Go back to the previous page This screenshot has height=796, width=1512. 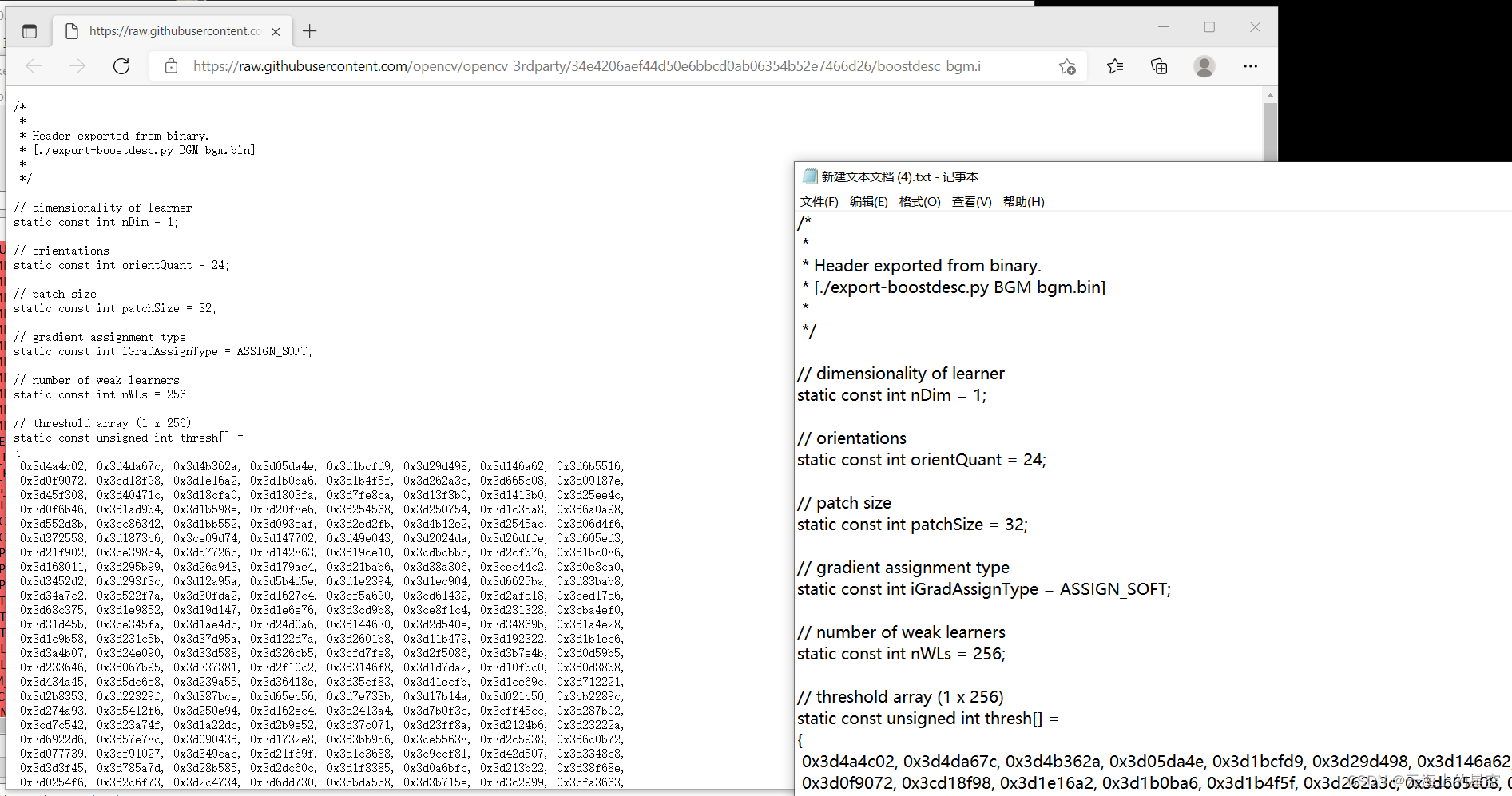[x=34, y=66]
